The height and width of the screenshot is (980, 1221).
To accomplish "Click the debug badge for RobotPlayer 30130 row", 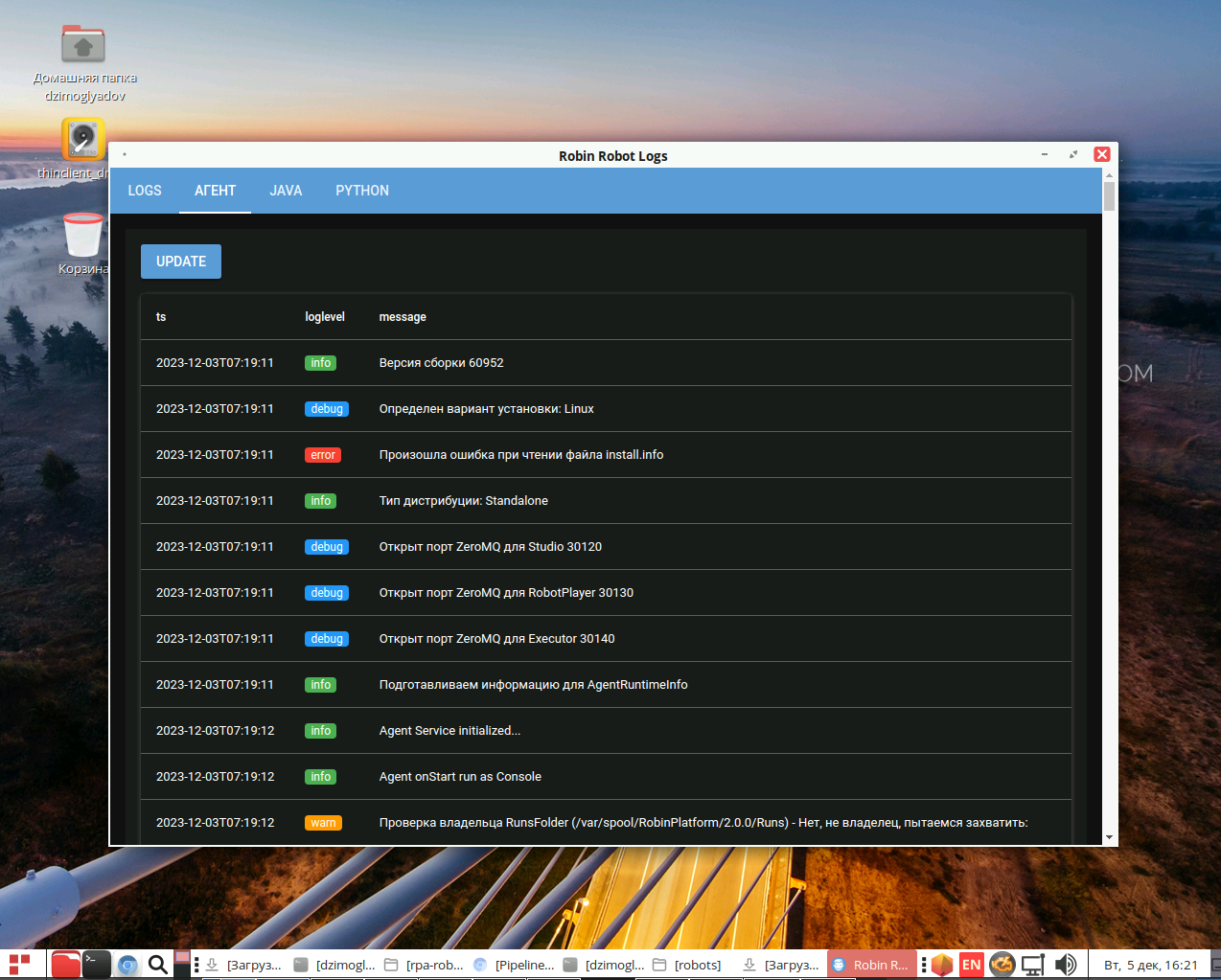I will click(327, 593).
